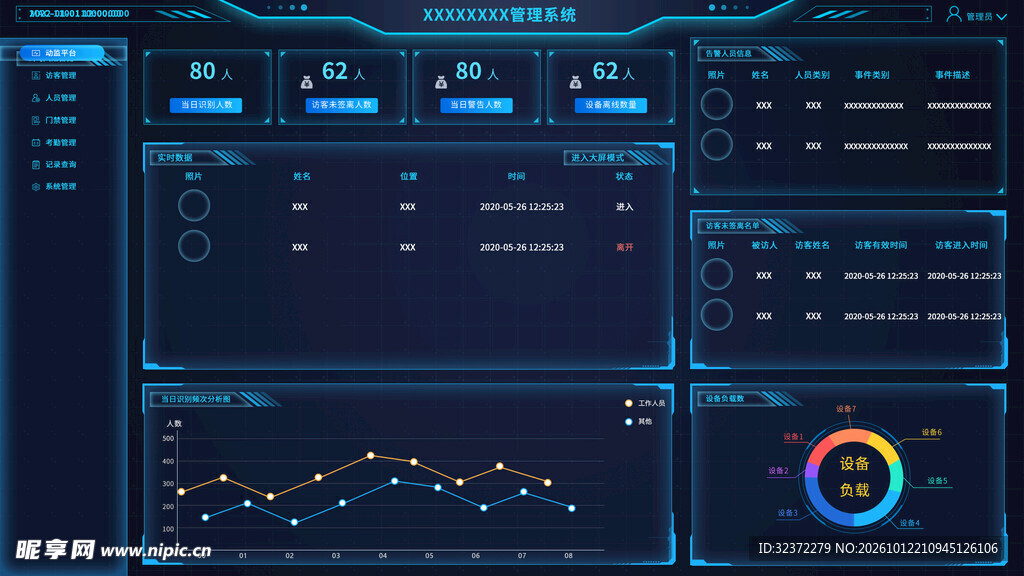This screenshot has width=1024, height=576.
Task: Toggle the 其他 legend series
Action: pyautogui.click(x=638, y=422)
